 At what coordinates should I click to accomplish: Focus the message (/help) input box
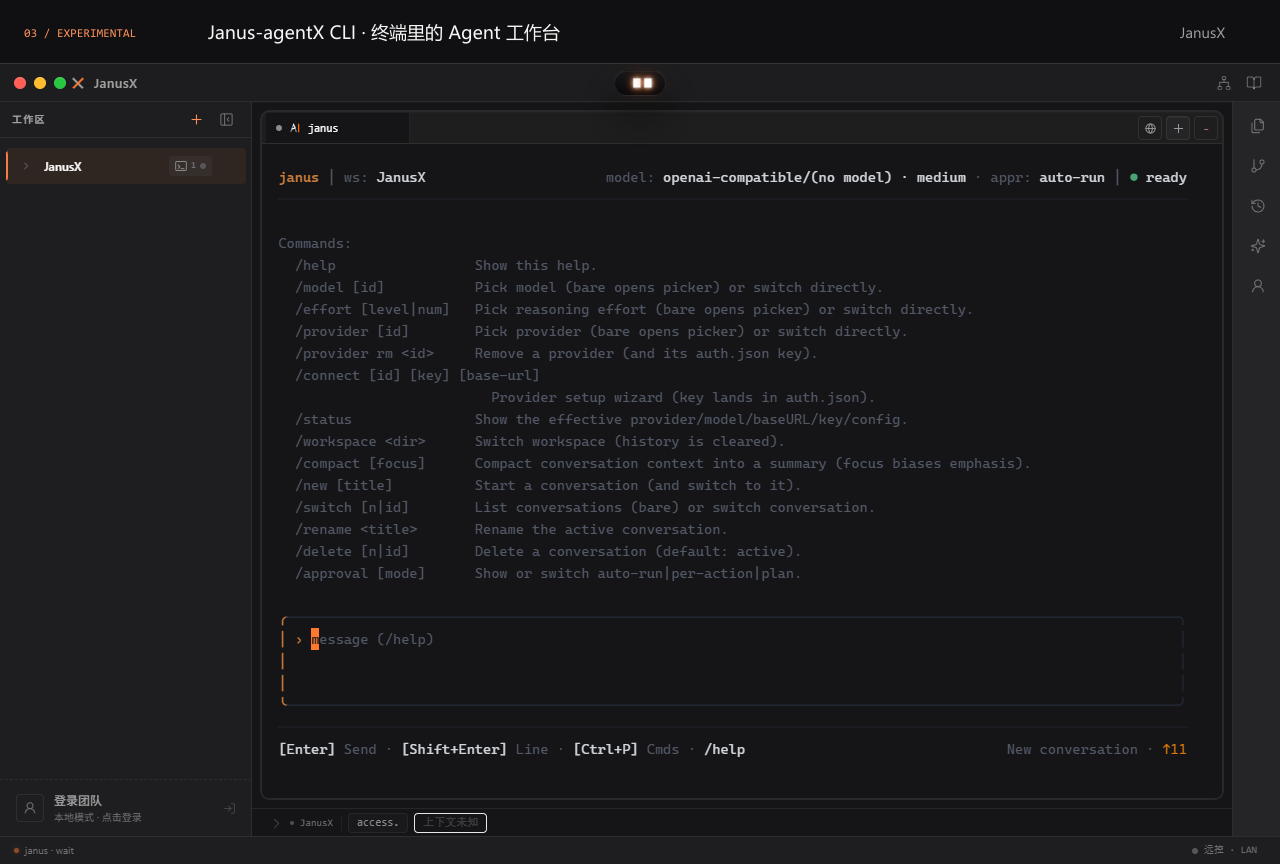tap(733, 661)
